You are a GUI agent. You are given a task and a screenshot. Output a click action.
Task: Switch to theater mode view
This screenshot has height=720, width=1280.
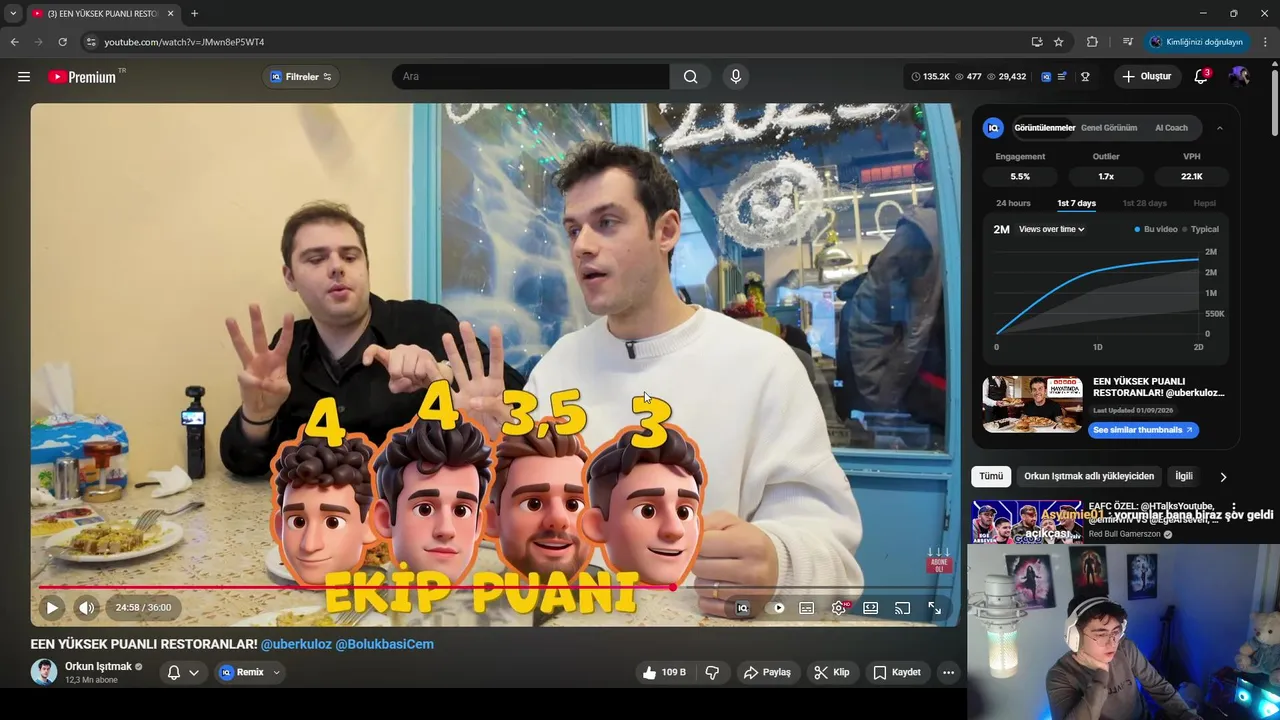point(871,608)
